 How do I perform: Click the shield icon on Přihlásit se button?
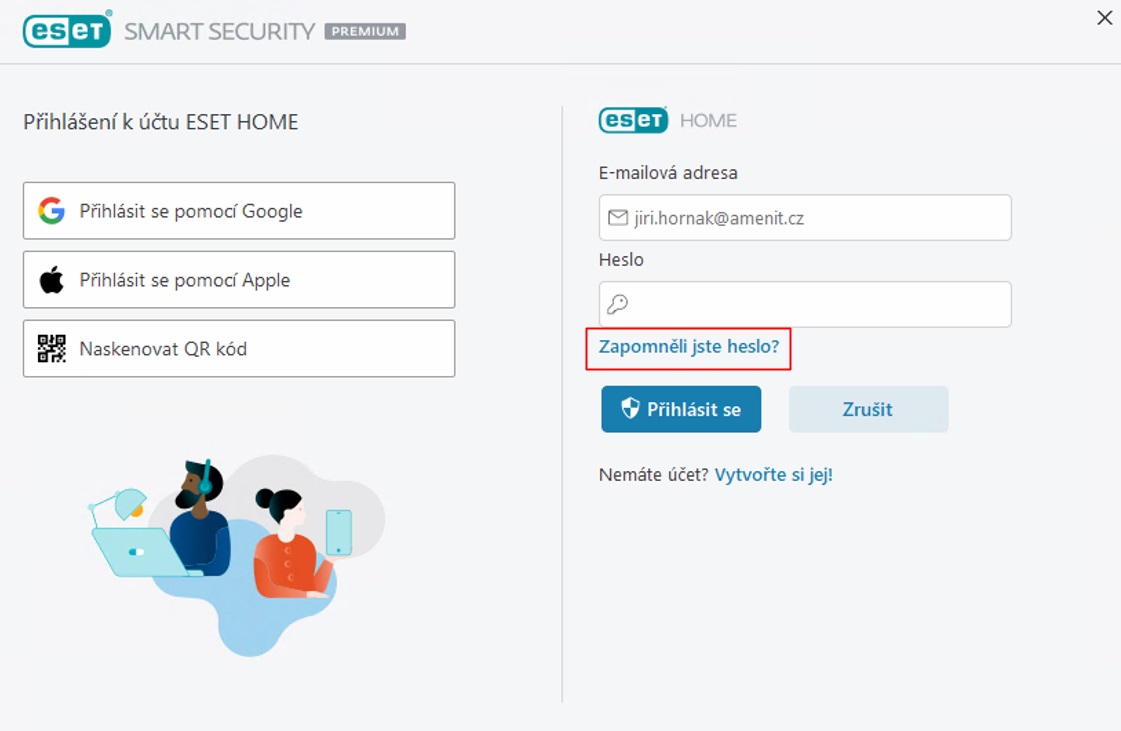[630, 408]
